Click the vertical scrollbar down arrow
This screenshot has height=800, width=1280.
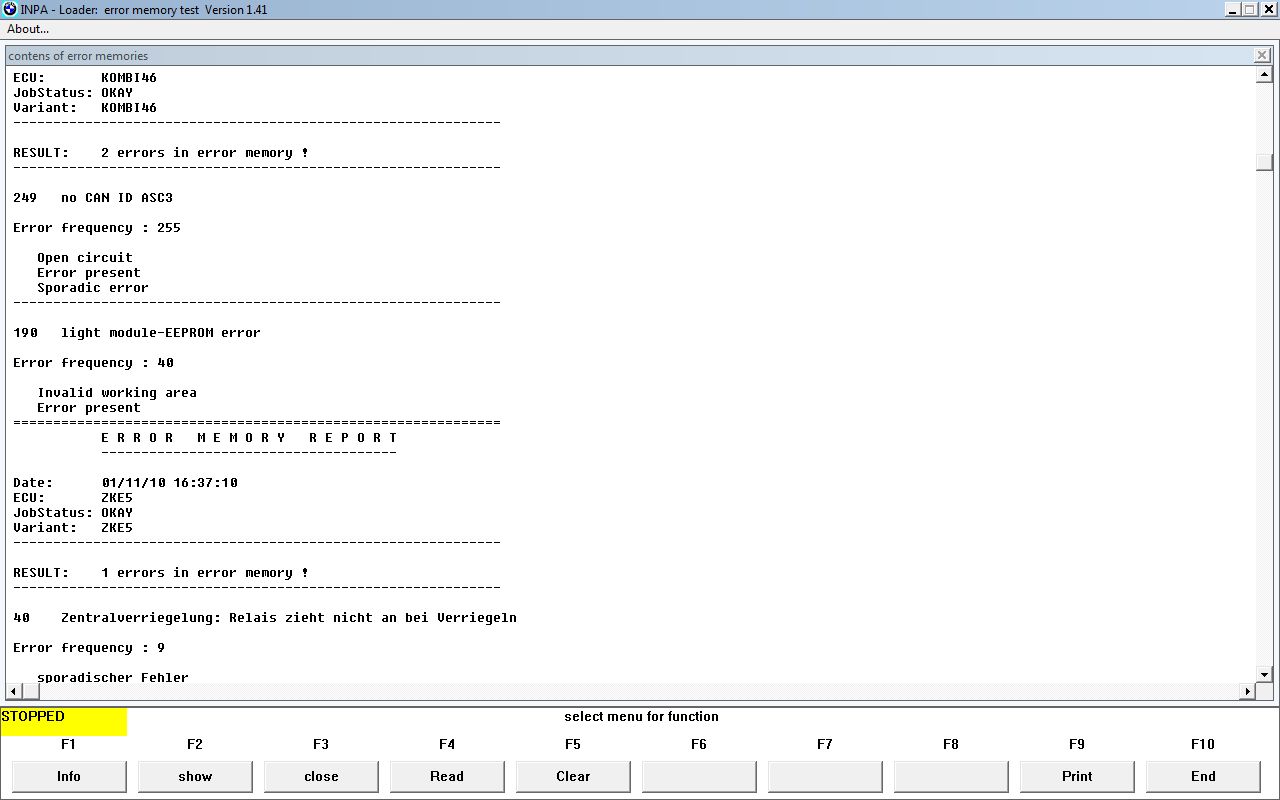(x=1265, y=675)
